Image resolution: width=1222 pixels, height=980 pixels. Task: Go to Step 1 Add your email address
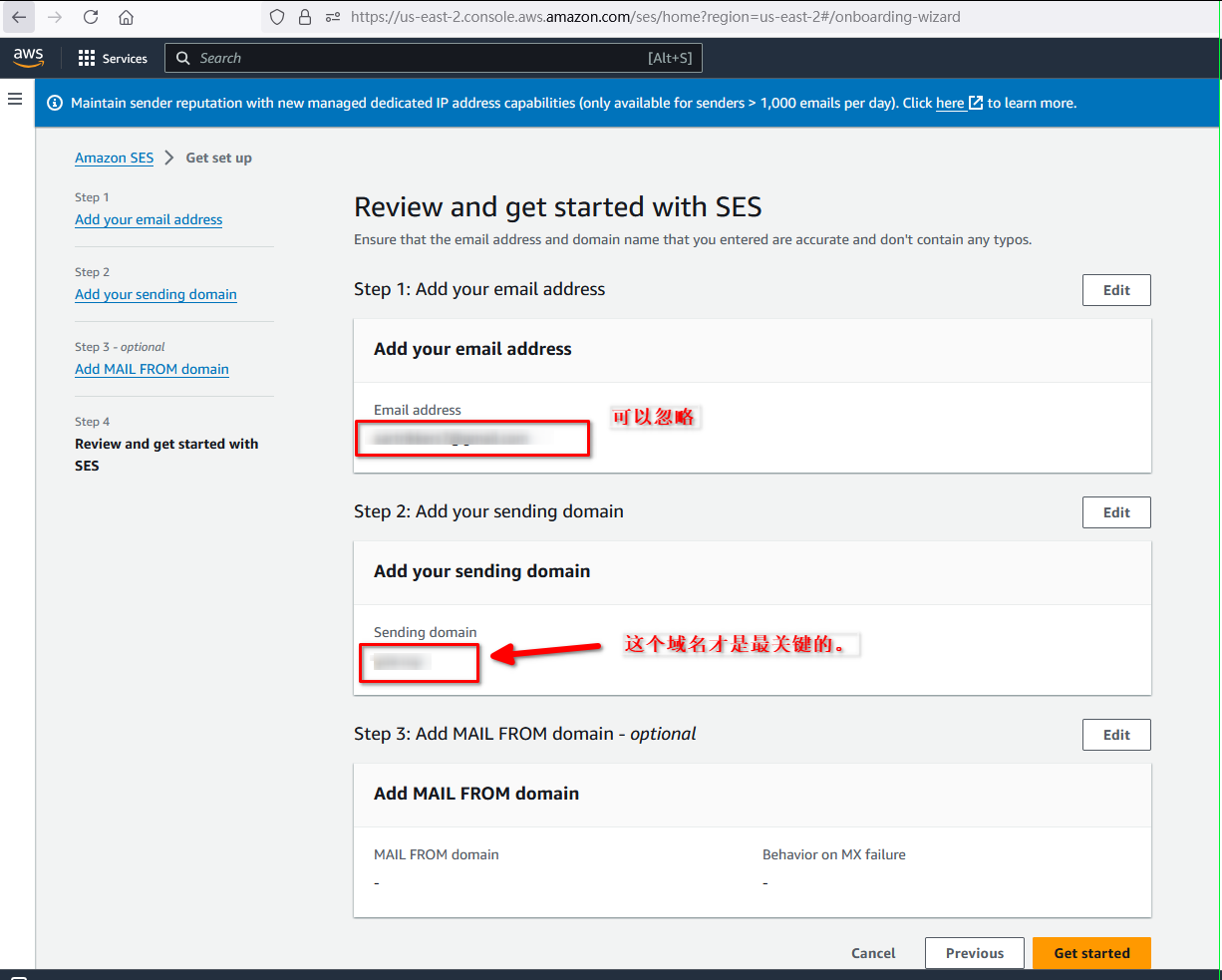point(149,219)
